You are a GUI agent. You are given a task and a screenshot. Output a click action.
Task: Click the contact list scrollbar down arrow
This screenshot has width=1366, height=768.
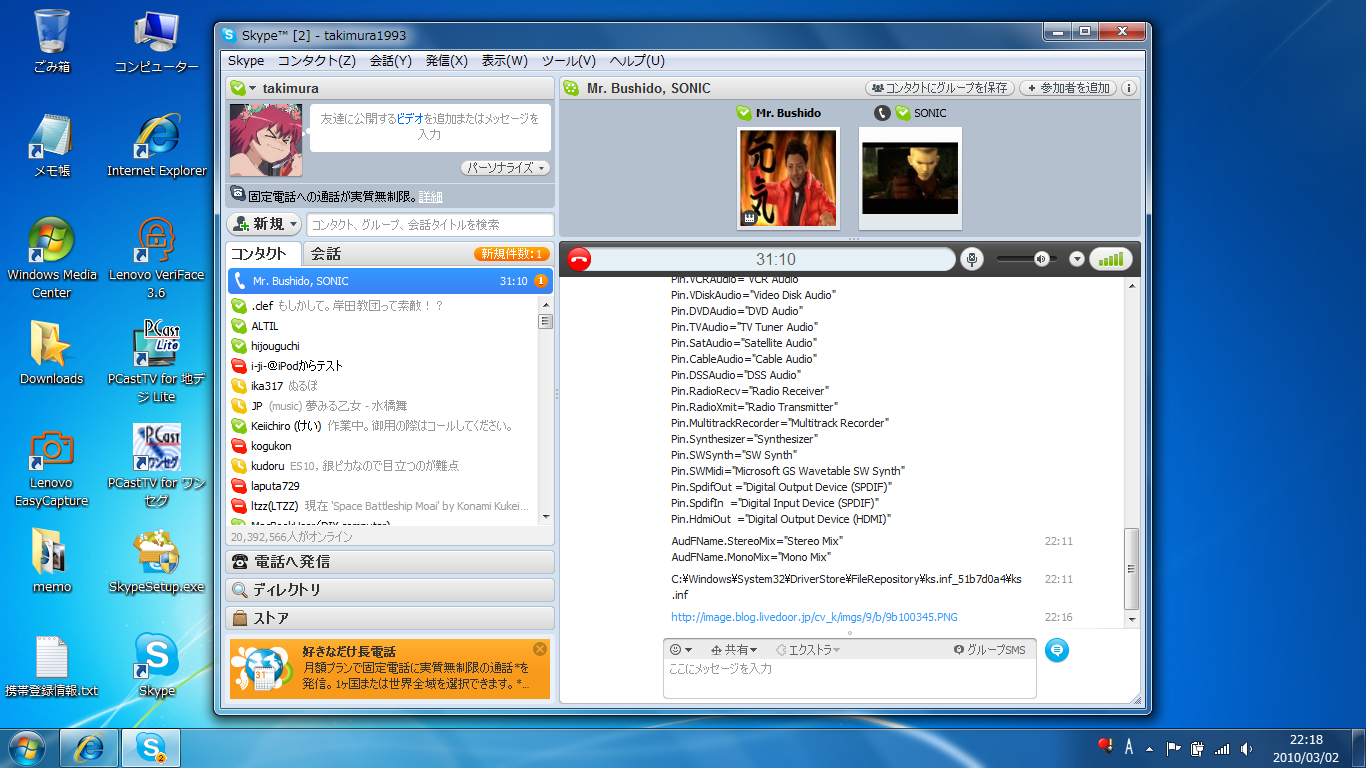pos(546,517)
